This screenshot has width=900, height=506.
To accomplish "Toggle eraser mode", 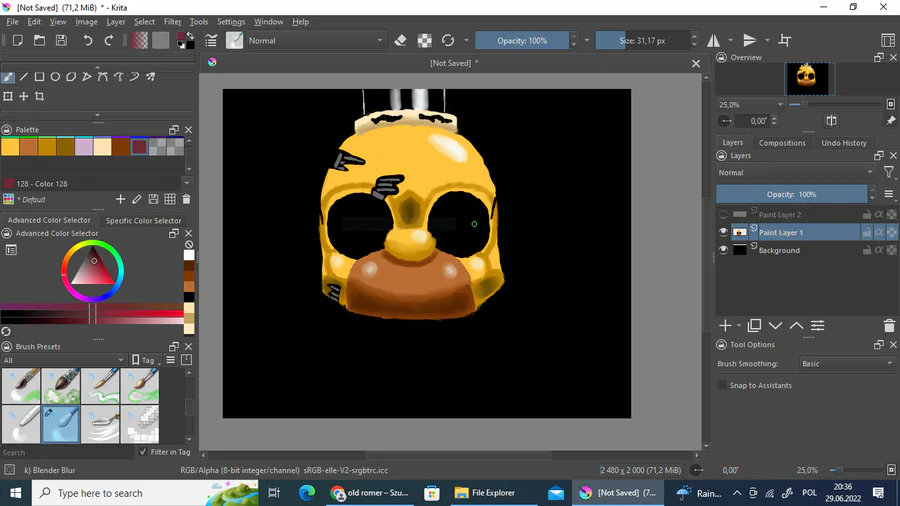I will coord(401,40).
